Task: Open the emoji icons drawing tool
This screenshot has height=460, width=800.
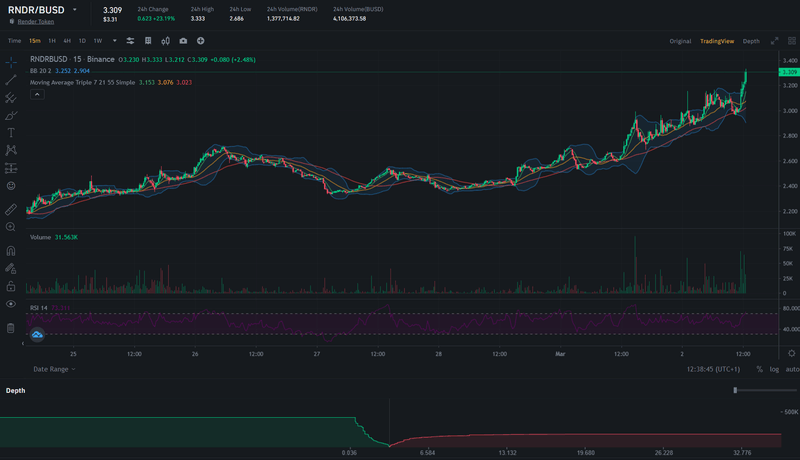Action: point(11,185)
